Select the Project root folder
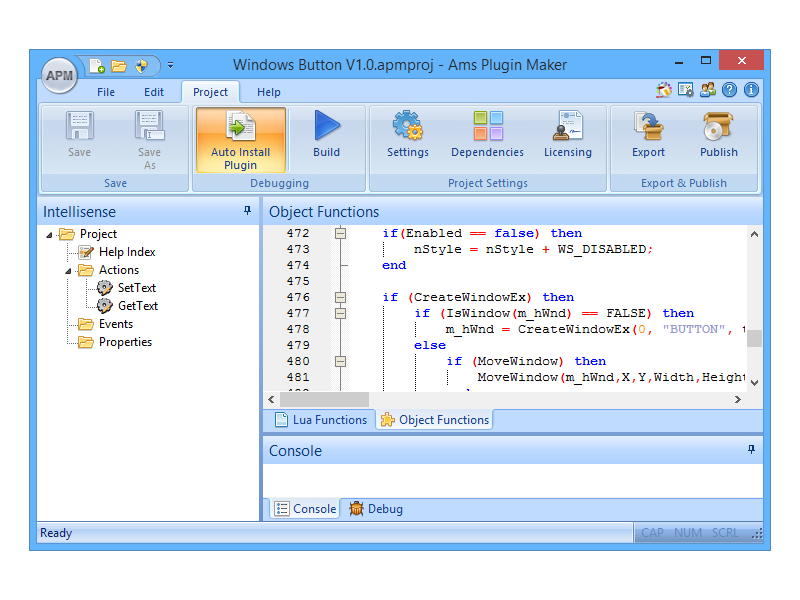The width and height of the screenshot is (800, 600). point(98,234)
